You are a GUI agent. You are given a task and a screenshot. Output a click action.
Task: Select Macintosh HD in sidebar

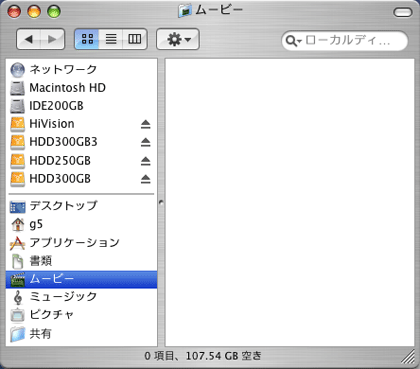coord(81,88)
